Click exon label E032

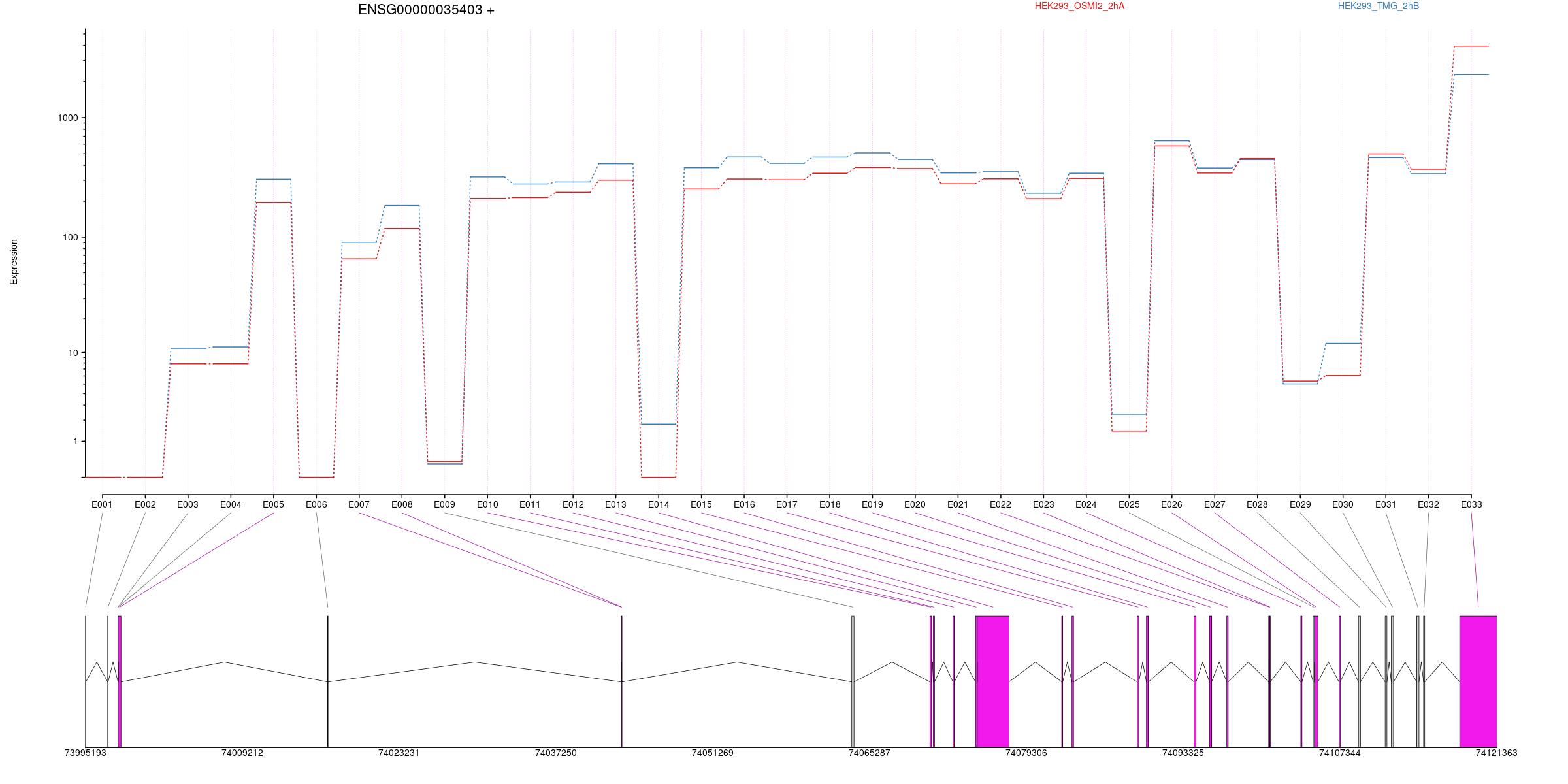pyautogui.click(x=1428, y=504)
